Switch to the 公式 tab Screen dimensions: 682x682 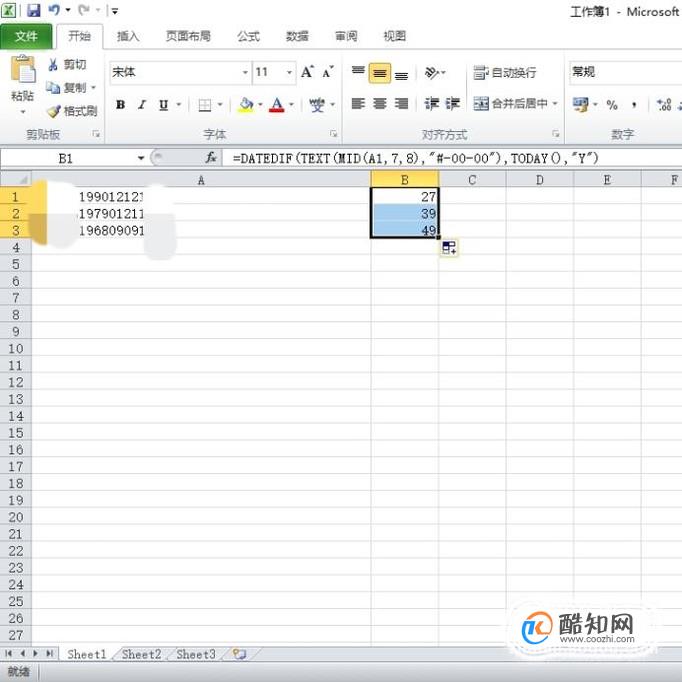[248, 36]
